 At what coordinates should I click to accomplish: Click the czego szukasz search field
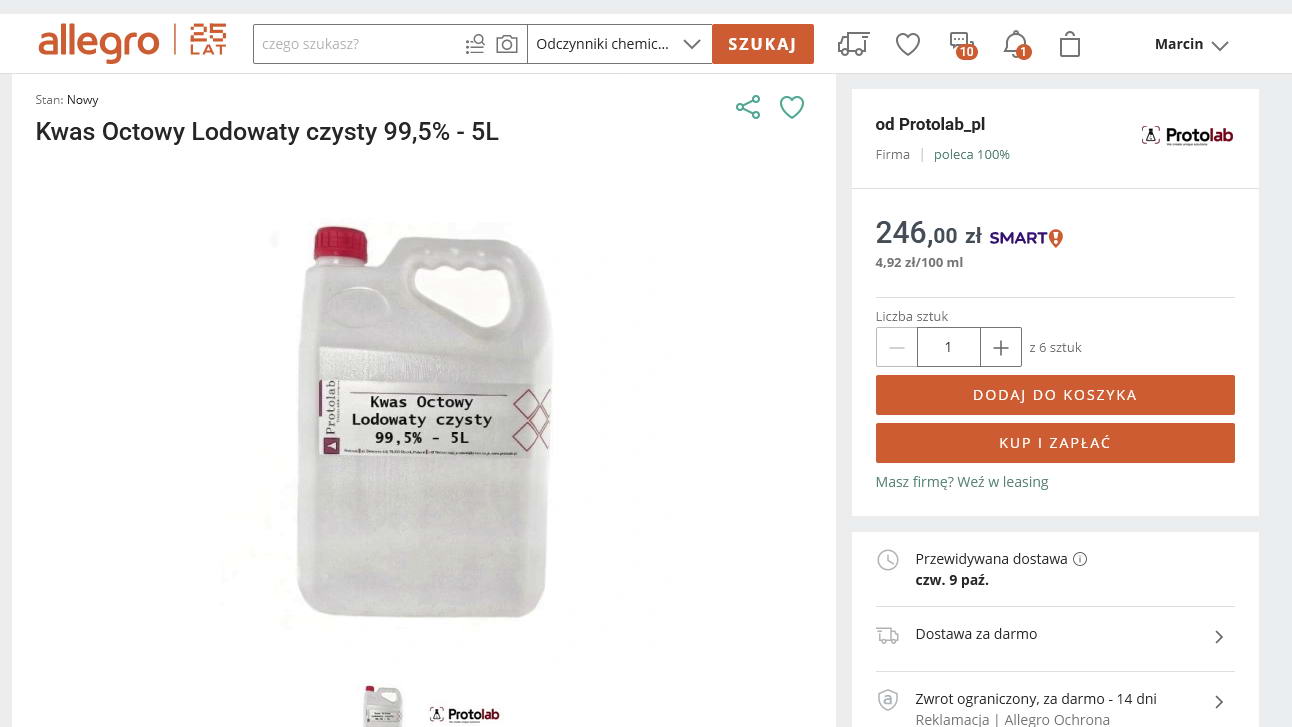[x=358, y=44]
